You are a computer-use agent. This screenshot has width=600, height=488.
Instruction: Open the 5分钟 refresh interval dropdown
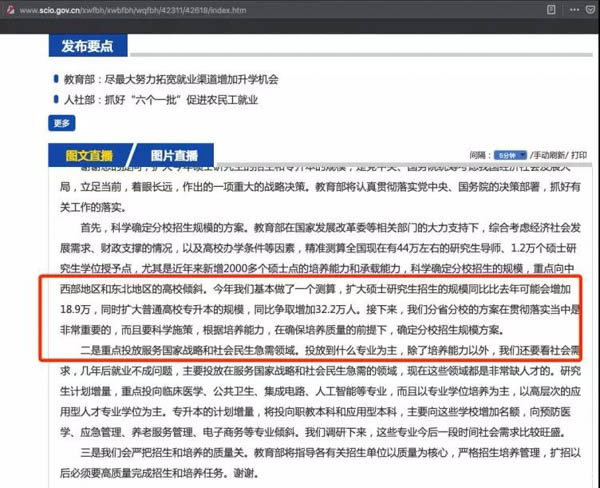pos(510,155)
